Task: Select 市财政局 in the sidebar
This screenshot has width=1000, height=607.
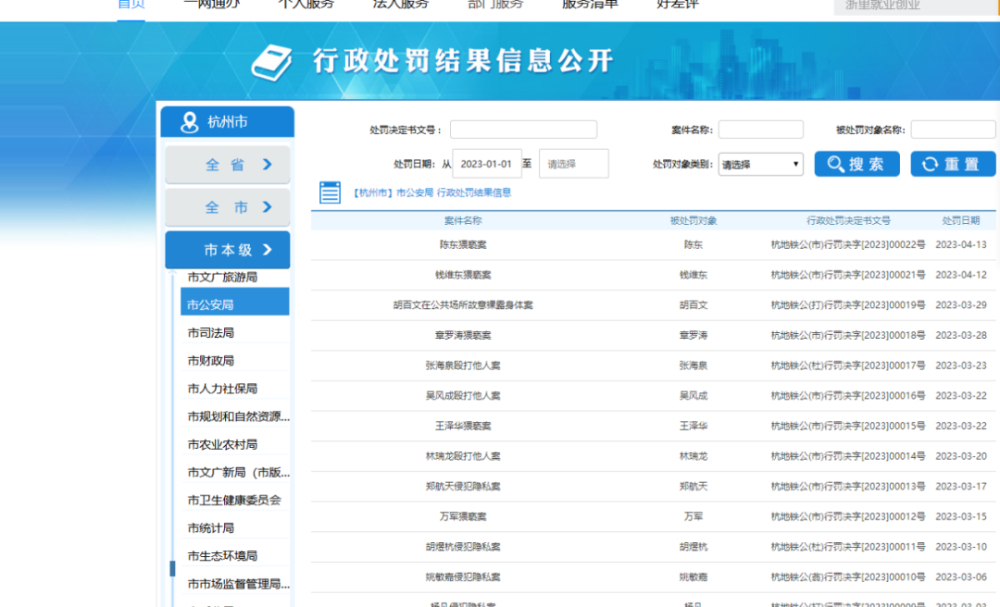Action: click(211, 361)
